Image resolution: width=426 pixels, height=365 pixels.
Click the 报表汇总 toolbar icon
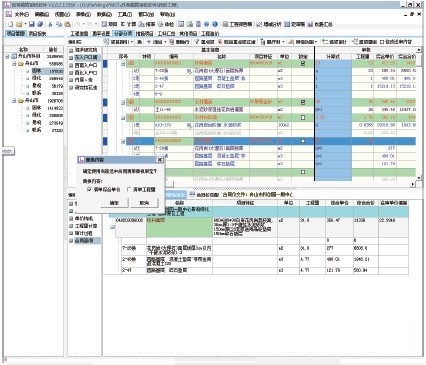click(310, 24)
